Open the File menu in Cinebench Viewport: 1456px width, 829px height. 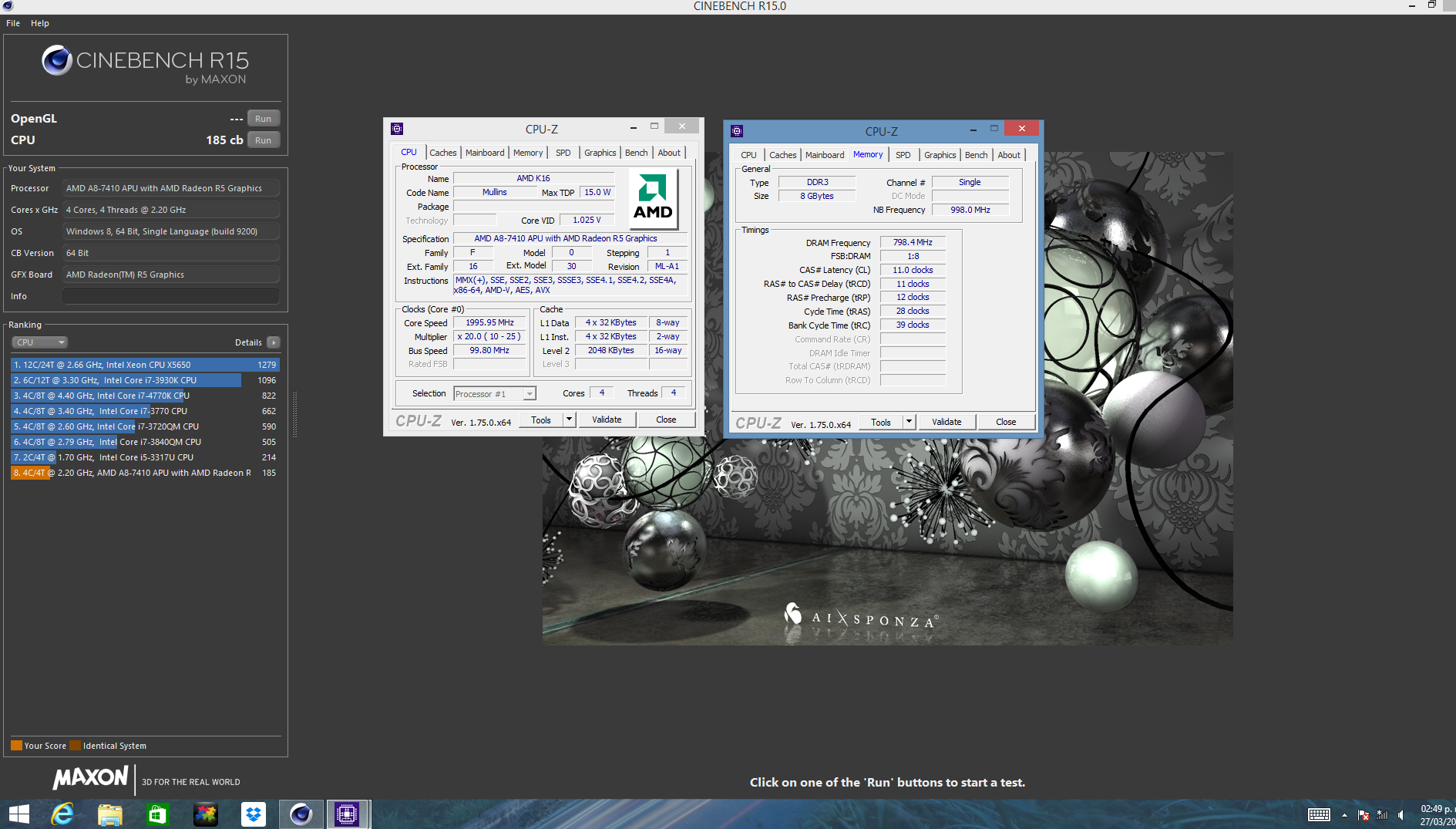13,23
